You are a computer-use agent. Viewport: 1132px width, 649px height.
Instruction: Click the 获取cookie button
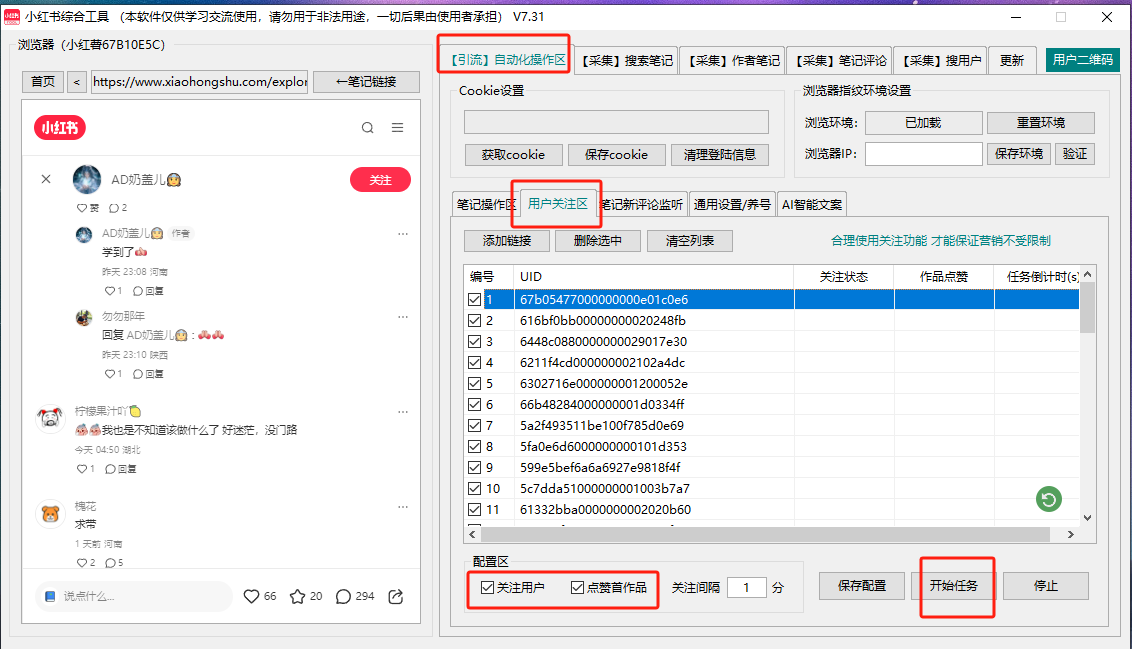[x=513, y=155]
